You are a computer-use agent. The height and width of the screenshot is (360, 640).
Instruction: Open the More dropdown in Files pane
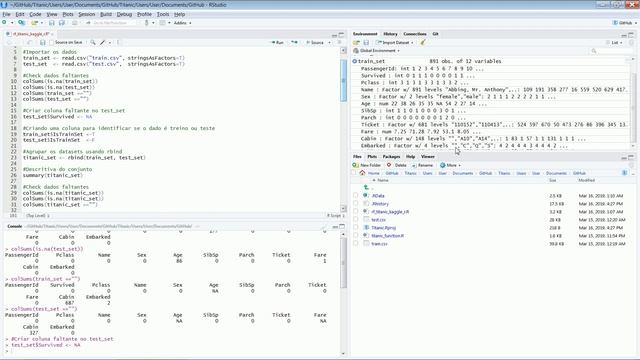450,165
